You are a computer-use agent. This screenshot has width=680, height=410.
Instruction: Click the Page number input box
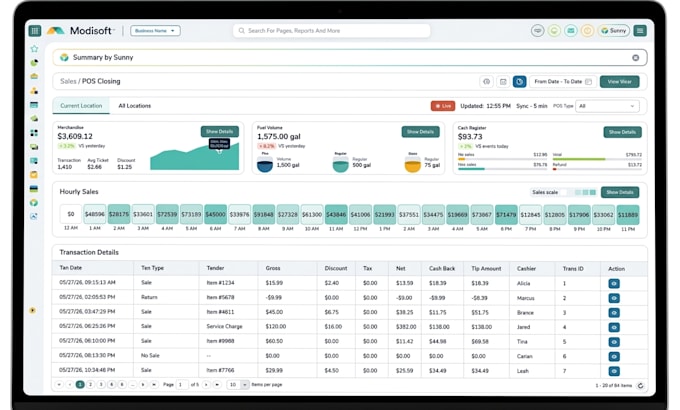coord(182,385)
